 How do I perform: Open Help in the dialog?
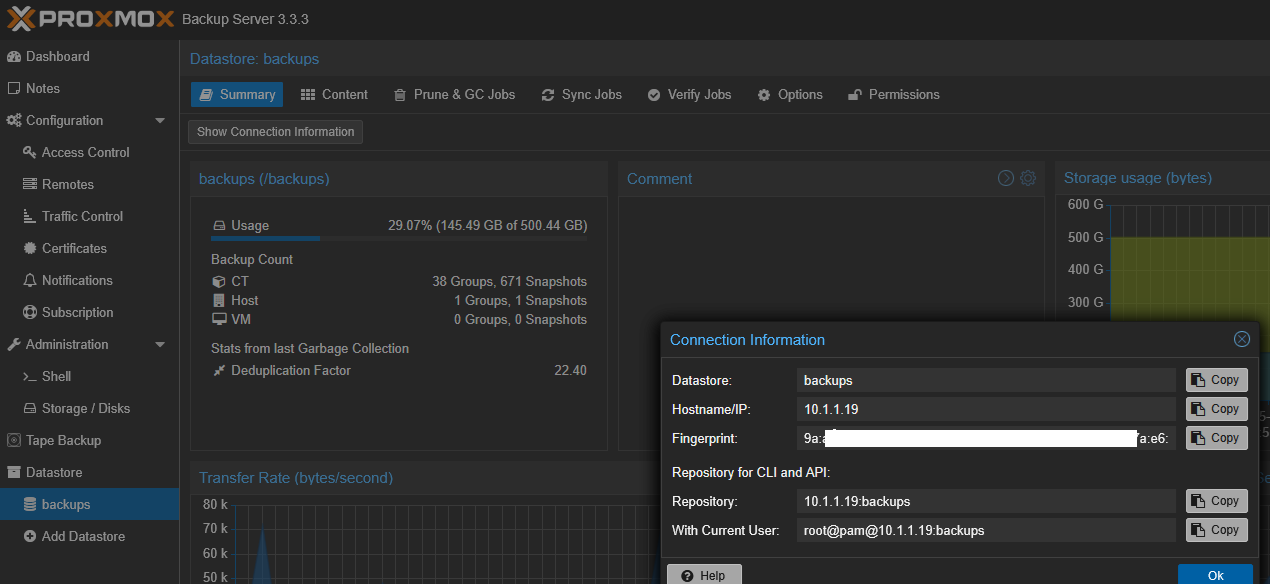704,575
